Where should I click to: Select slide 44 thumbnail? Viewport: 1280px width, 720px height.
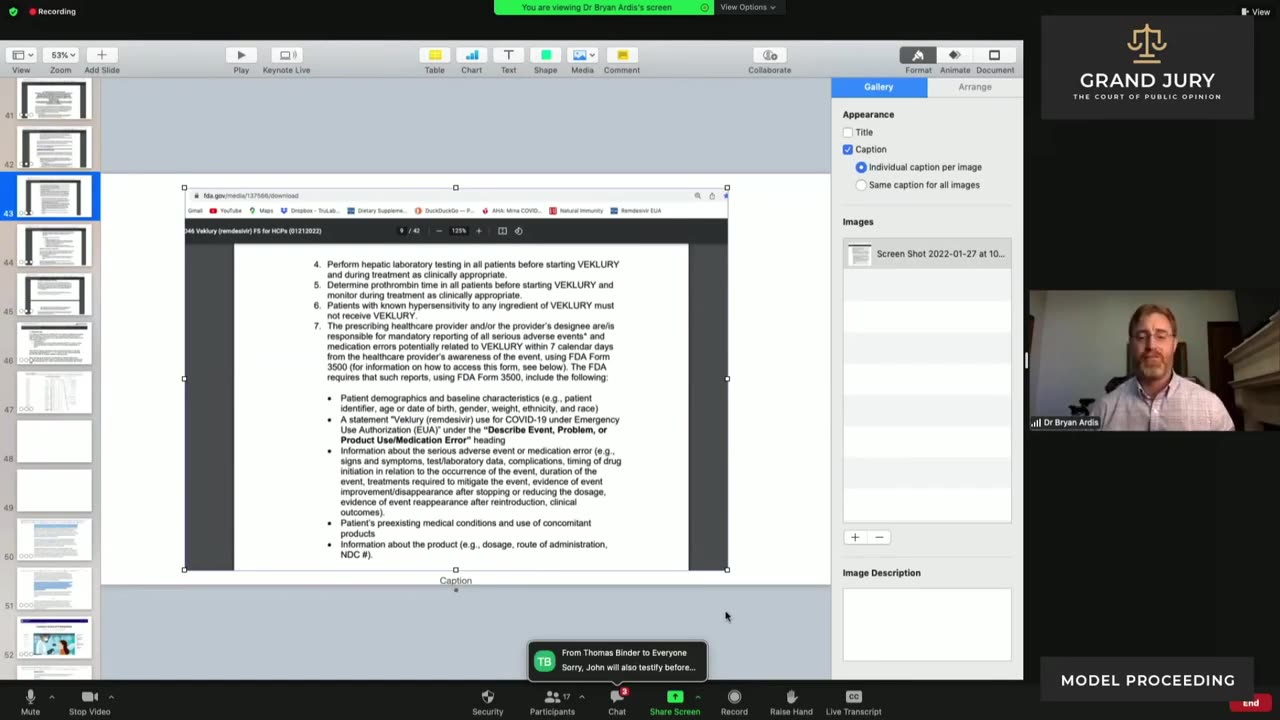[55, 247]
